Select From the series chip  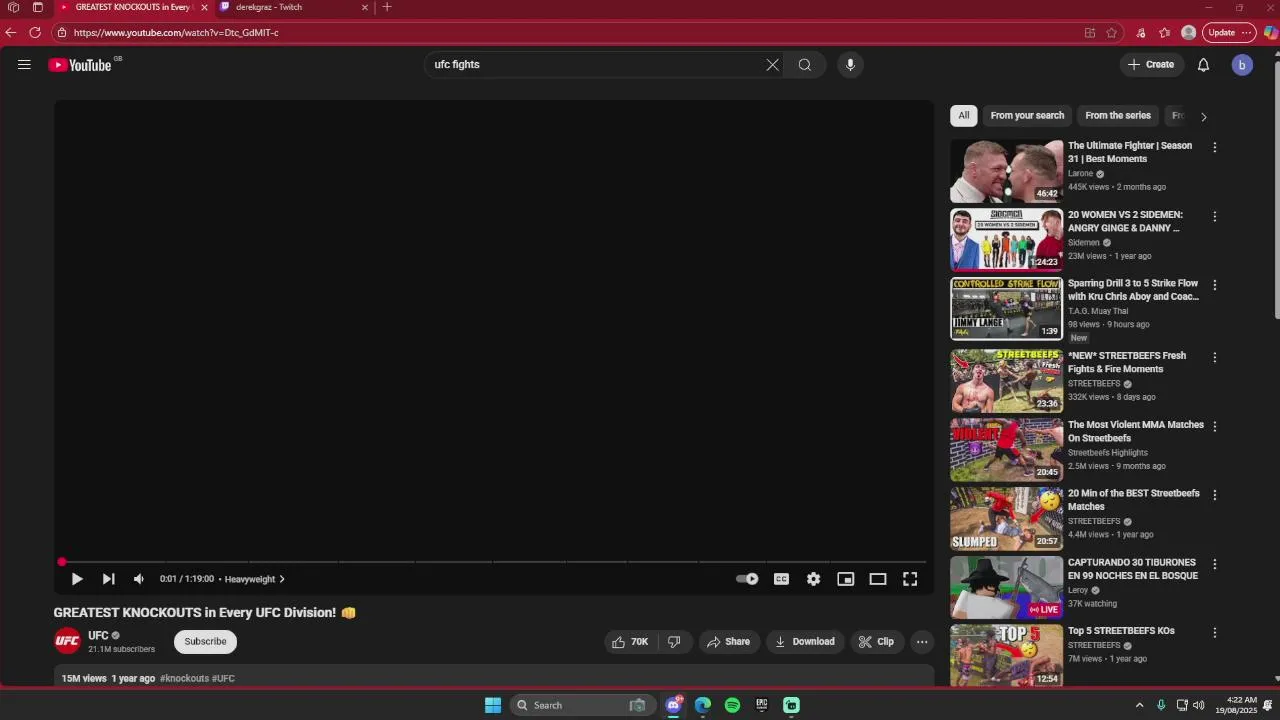tap(1118, 116)
